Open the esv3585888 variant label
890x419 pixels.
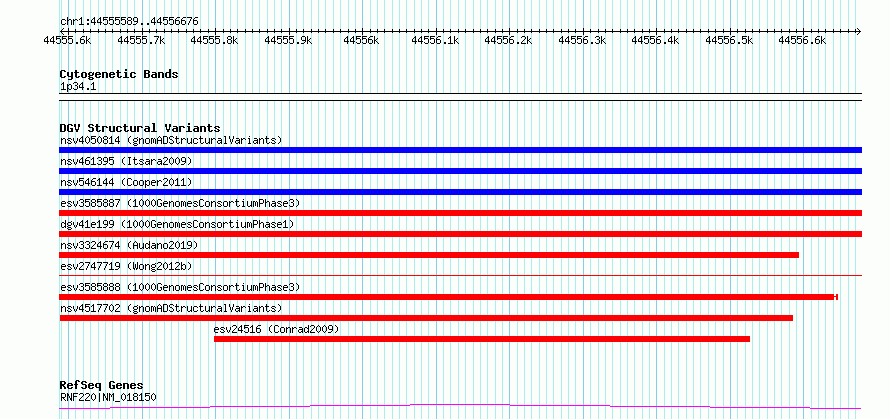(x=180, y=287)
